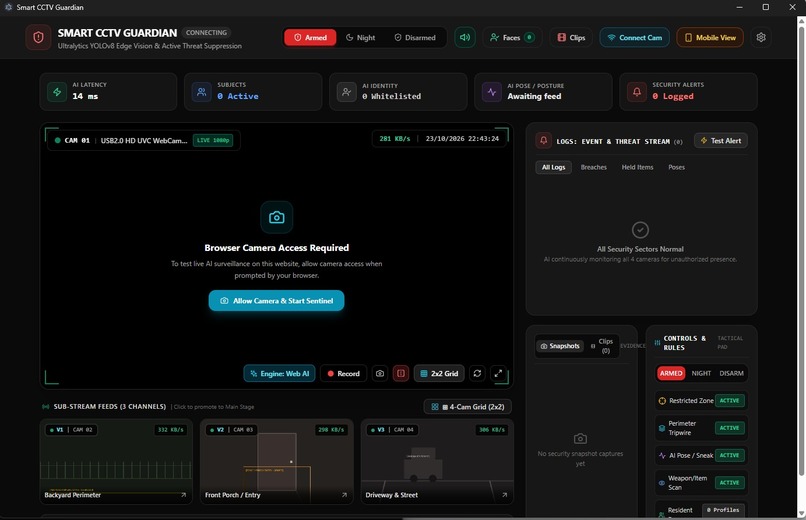806x520 pixels.
Task: Click the refresh feed icon button
Action: coord(477,374)
